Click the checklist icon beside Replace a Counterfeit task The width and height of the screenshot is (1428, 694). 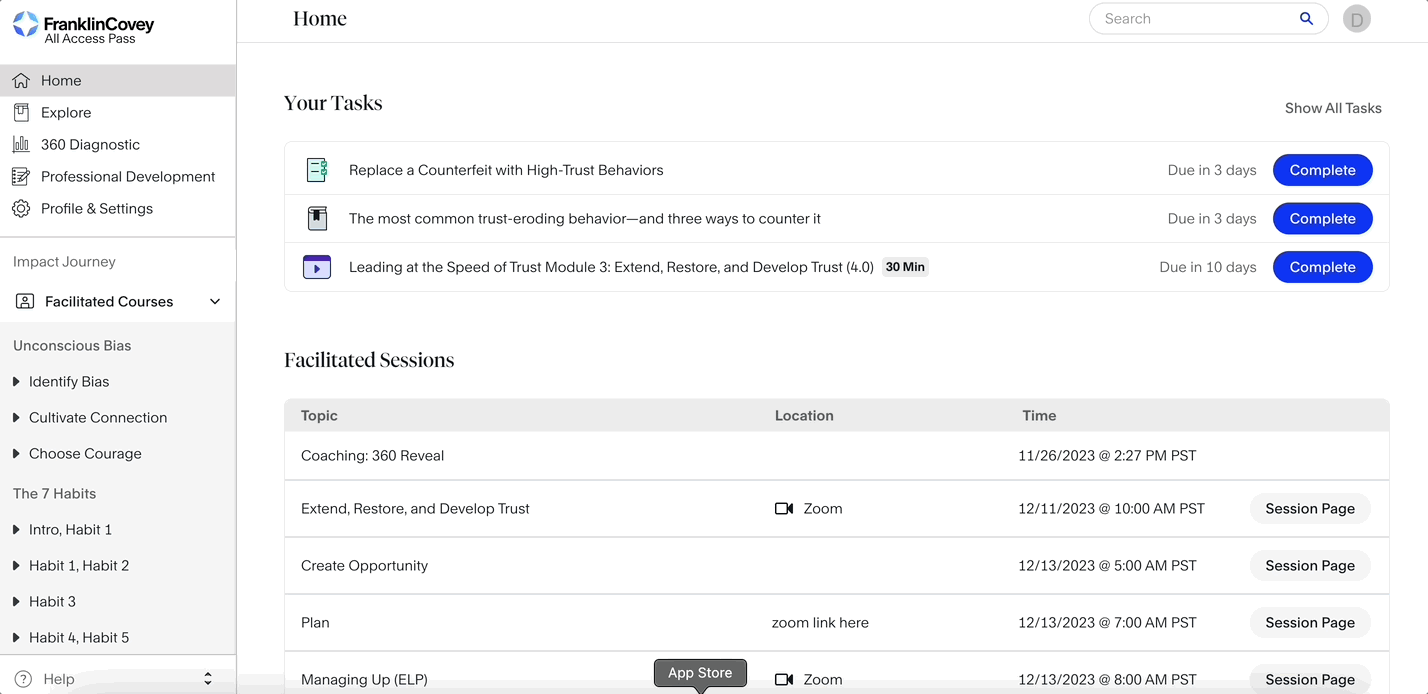pos(316,170)
